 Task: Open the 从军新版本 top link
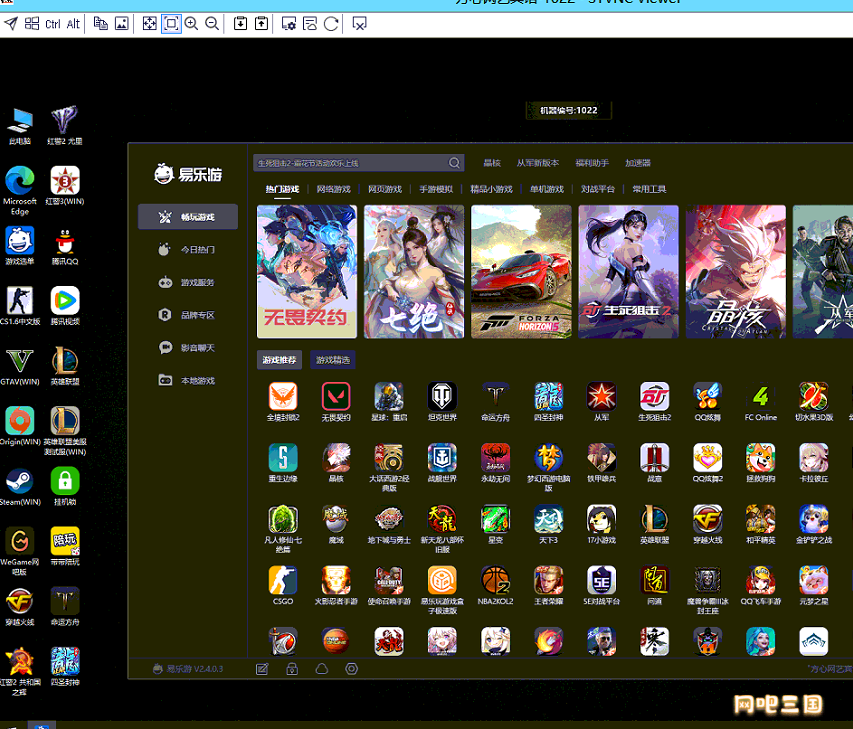tap(537, 163)
